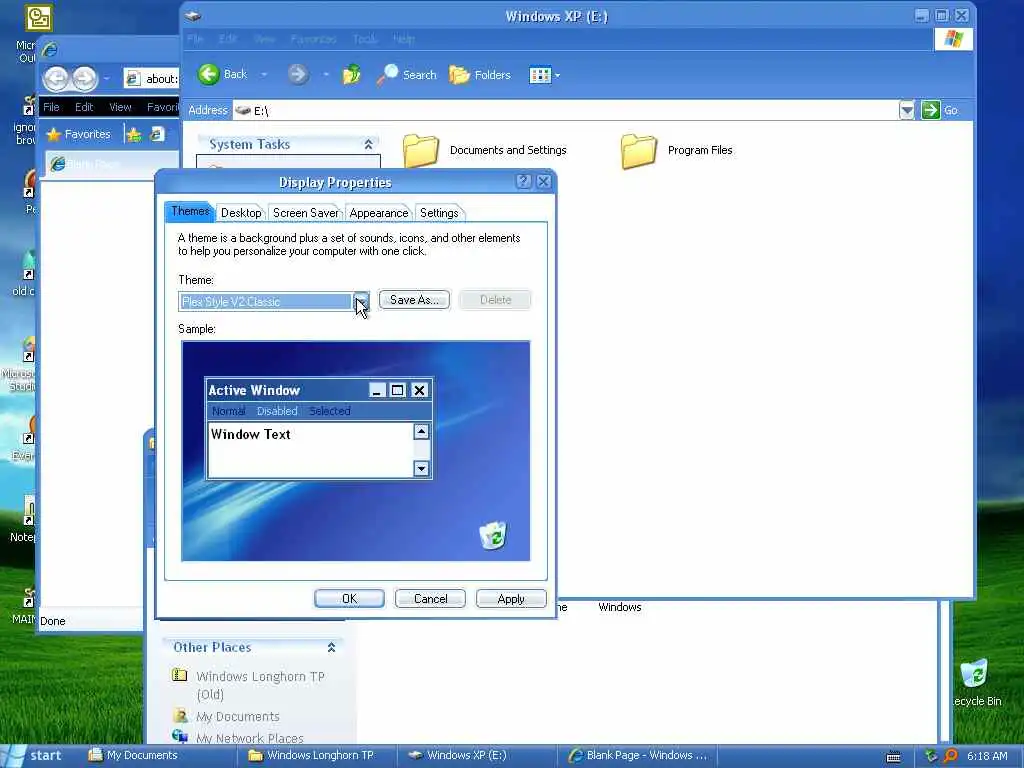
Task: Click Cancel in Display Properties
Action: coord(430,599)
